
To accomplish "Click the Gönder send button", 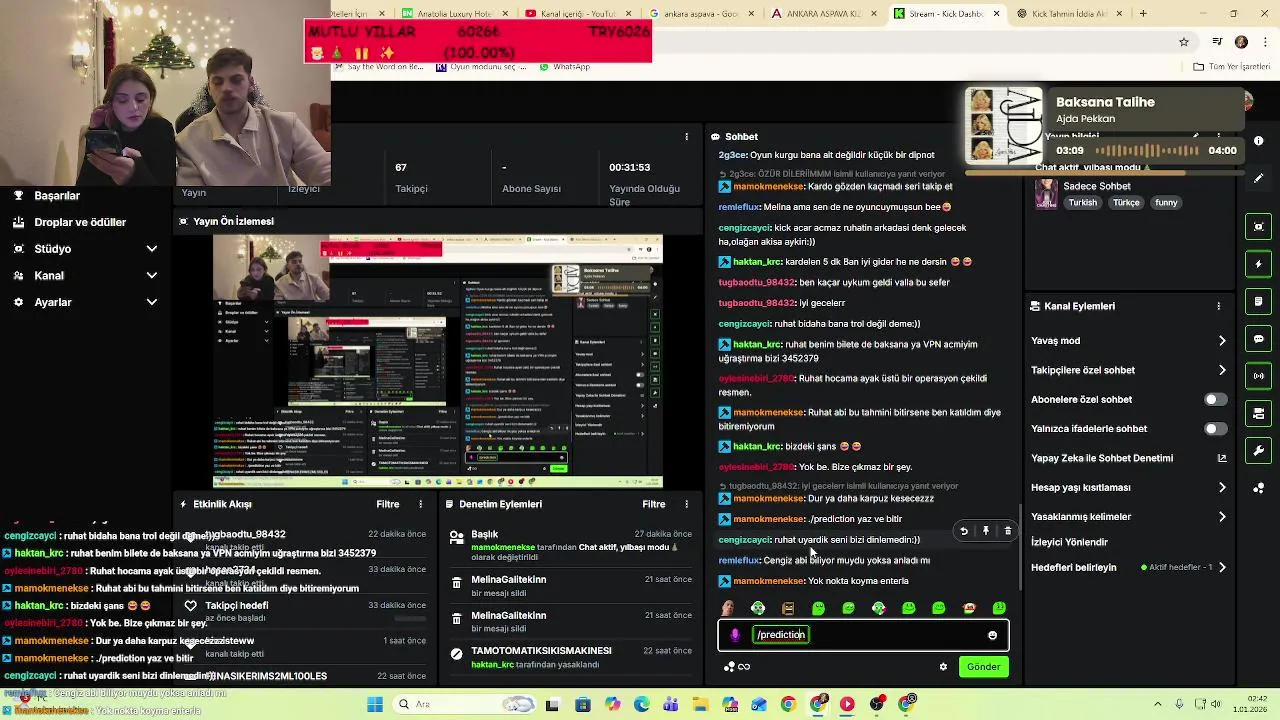I will coord(983,667).
